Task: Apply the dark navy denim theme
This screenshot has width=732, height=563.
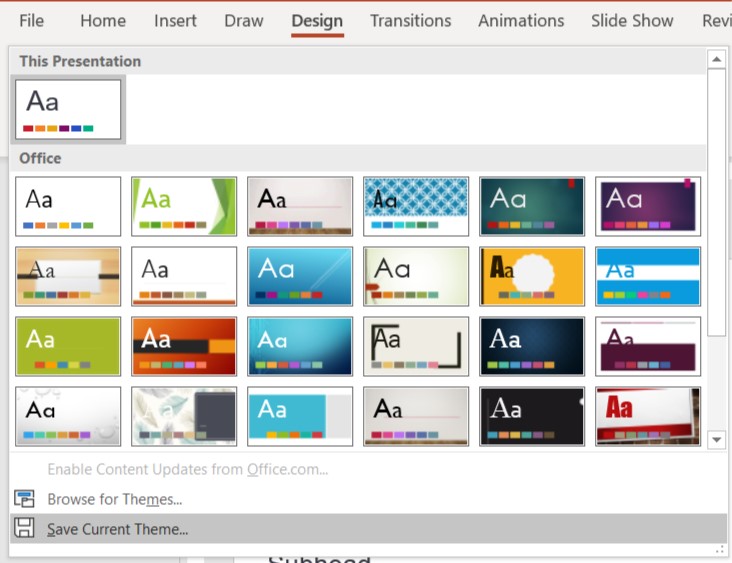Action: click(532, 346)
